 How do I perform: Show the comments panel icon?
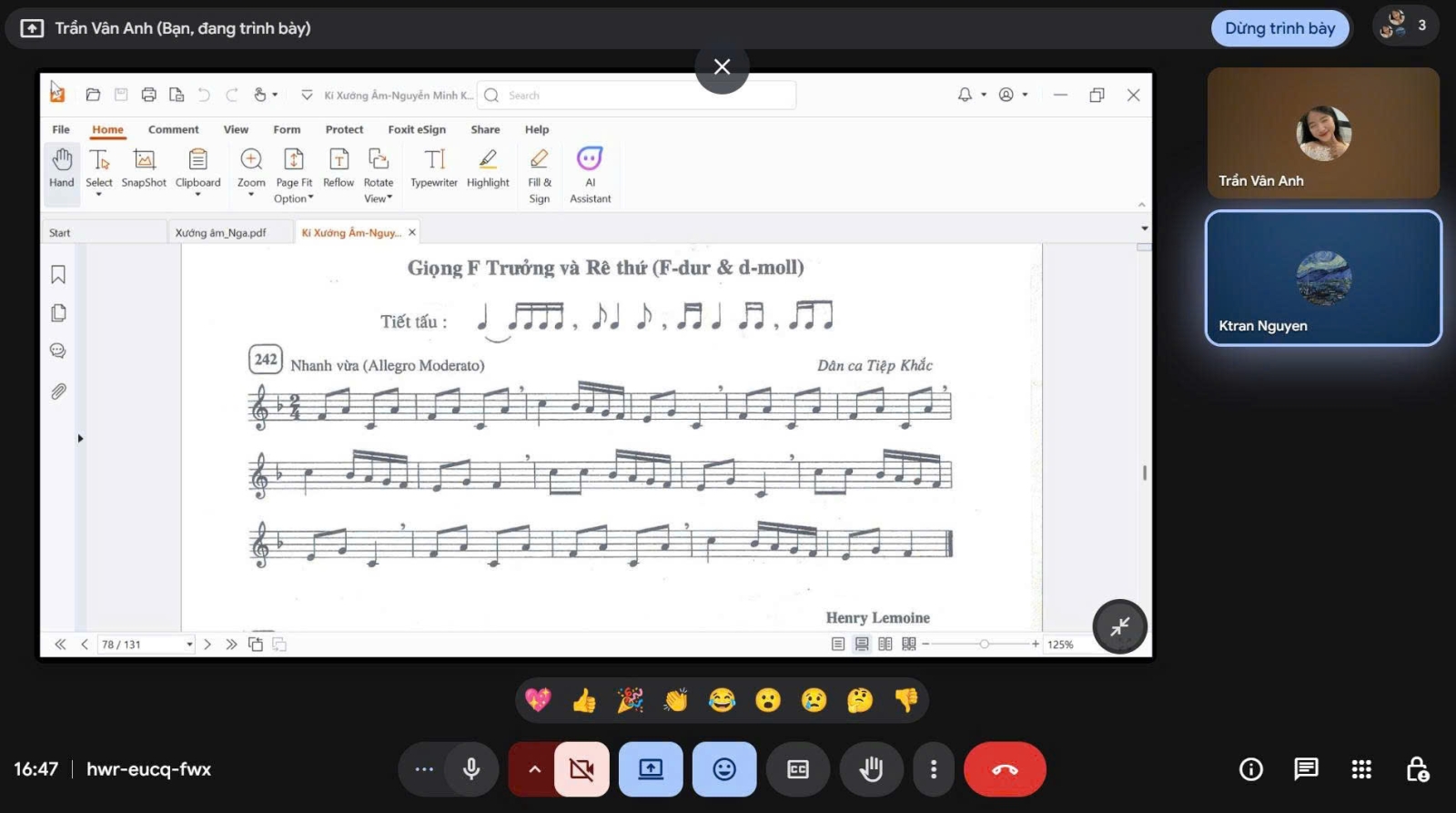[x=58, y=351]
